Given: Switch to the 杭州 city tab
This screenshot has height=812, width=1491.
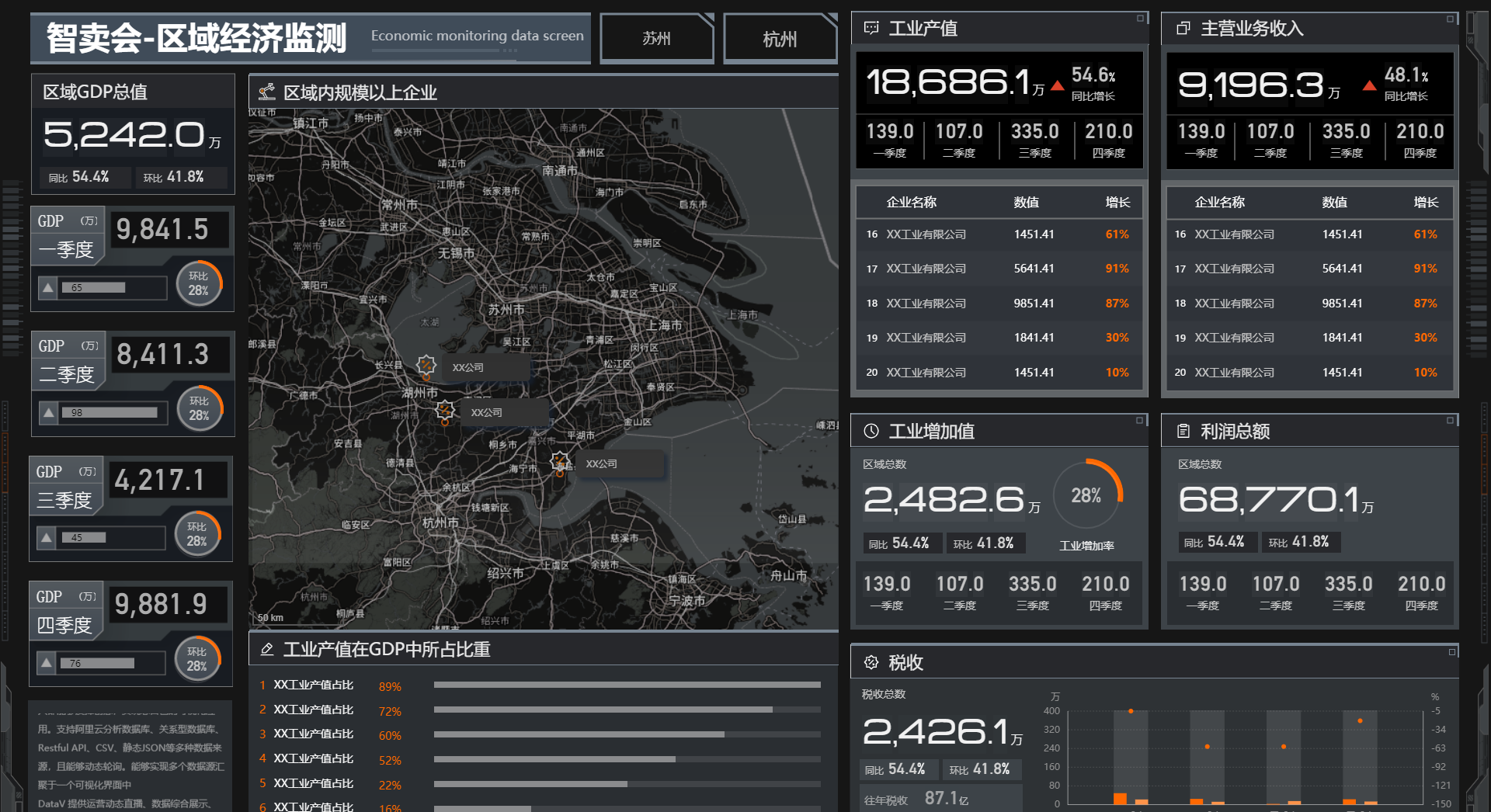Looking at the screenshot, I should [780, 39].
